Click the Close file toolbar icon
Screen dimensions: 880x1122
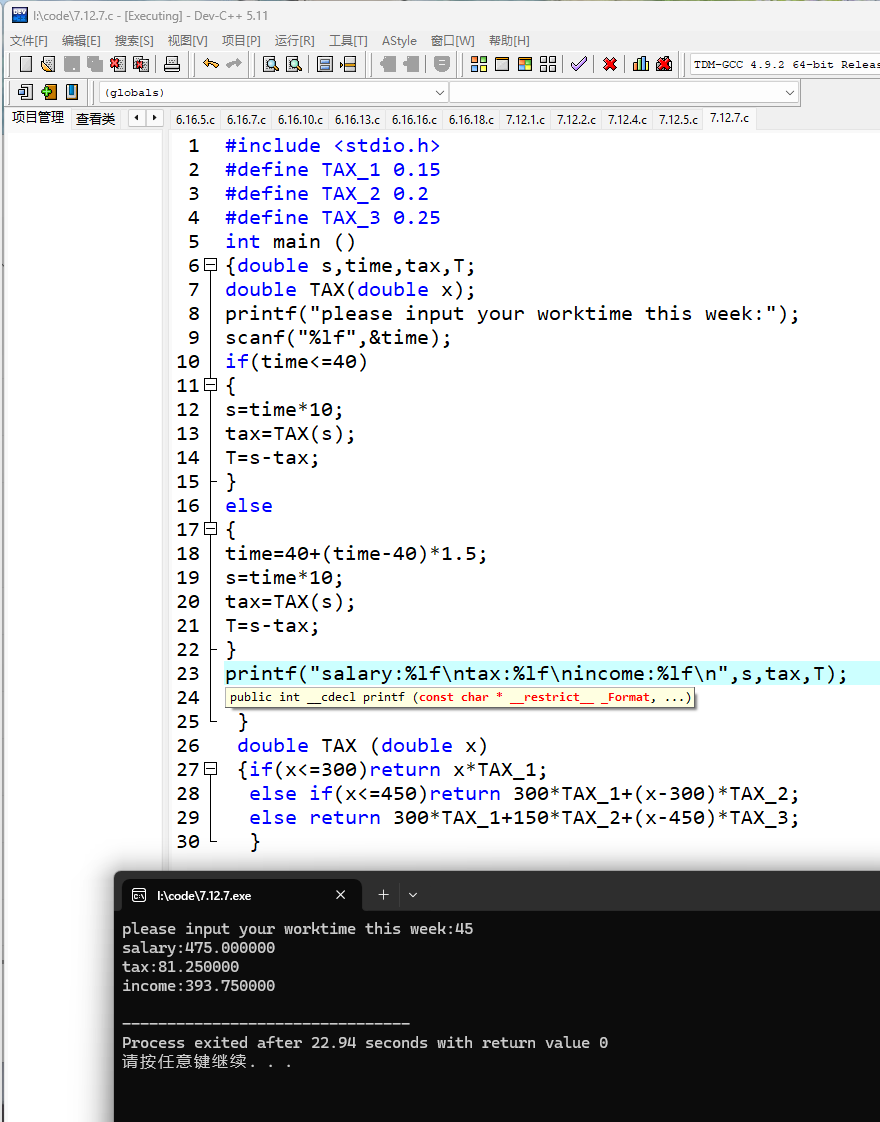[x=118, y=64]
